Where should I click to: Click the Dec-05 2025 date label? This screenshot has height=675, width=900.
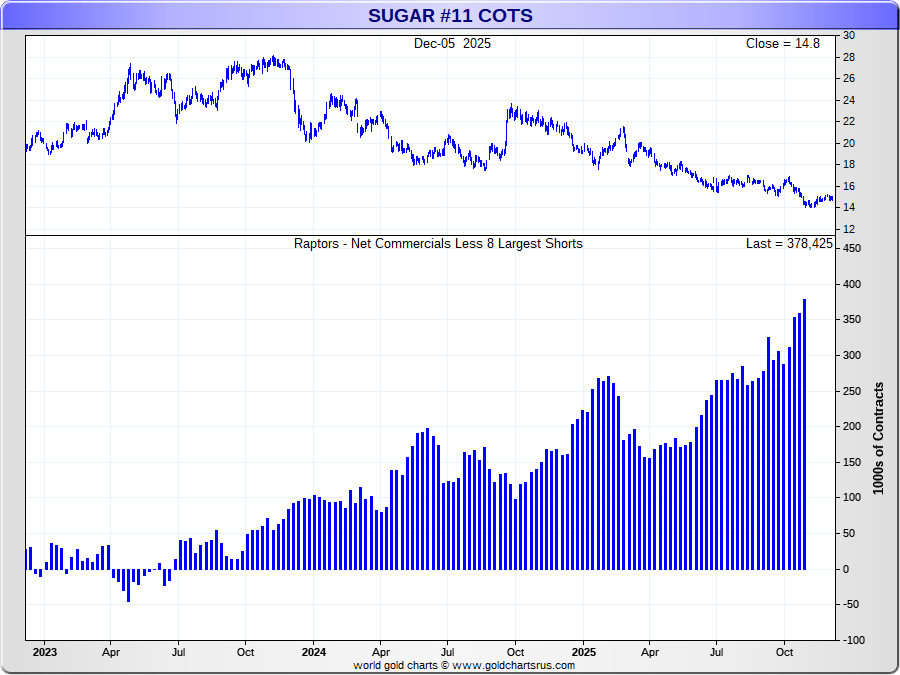click(452, 44)
